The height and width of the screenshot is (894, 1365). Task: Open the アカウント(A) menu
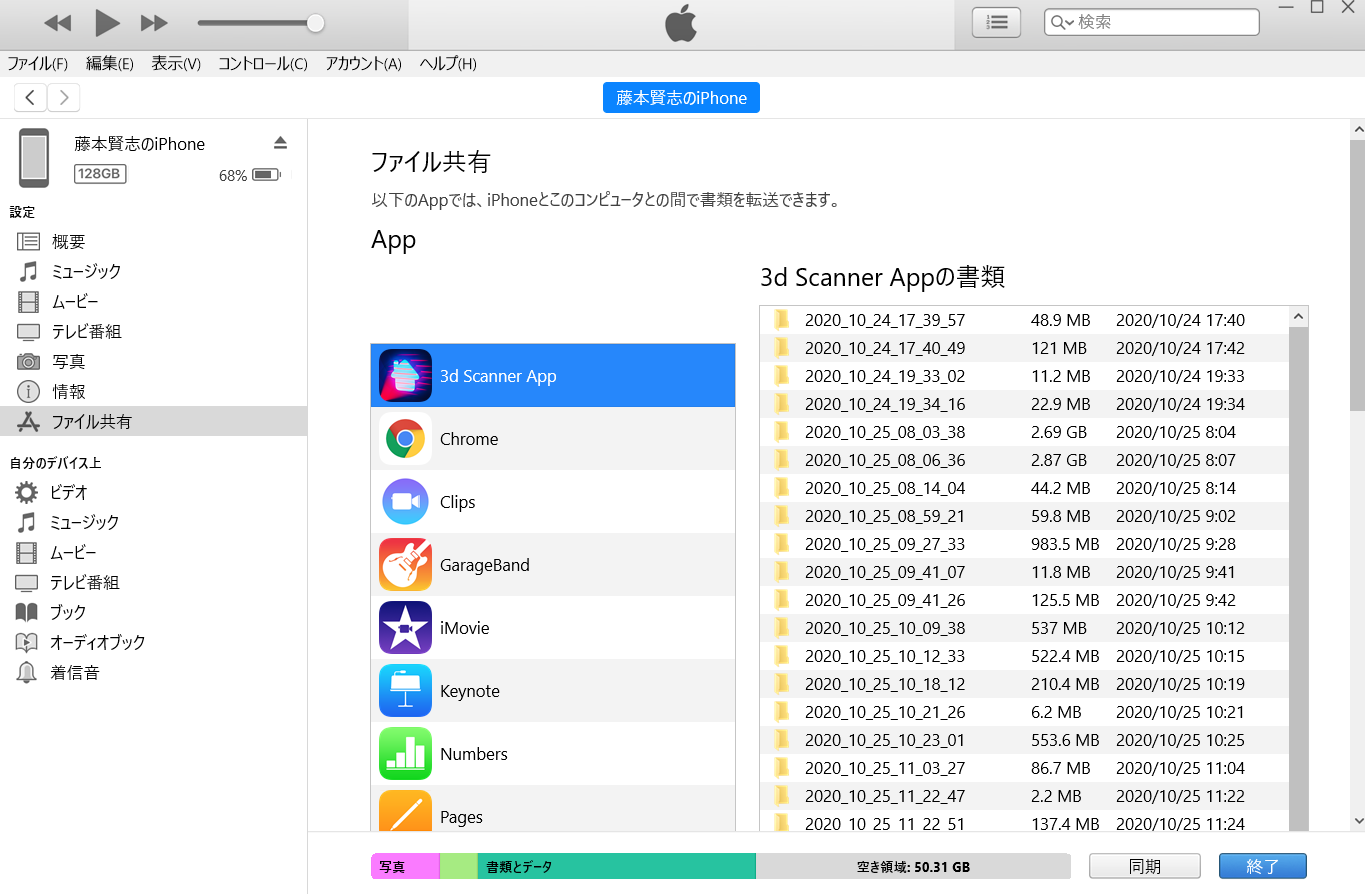(363, 64)
